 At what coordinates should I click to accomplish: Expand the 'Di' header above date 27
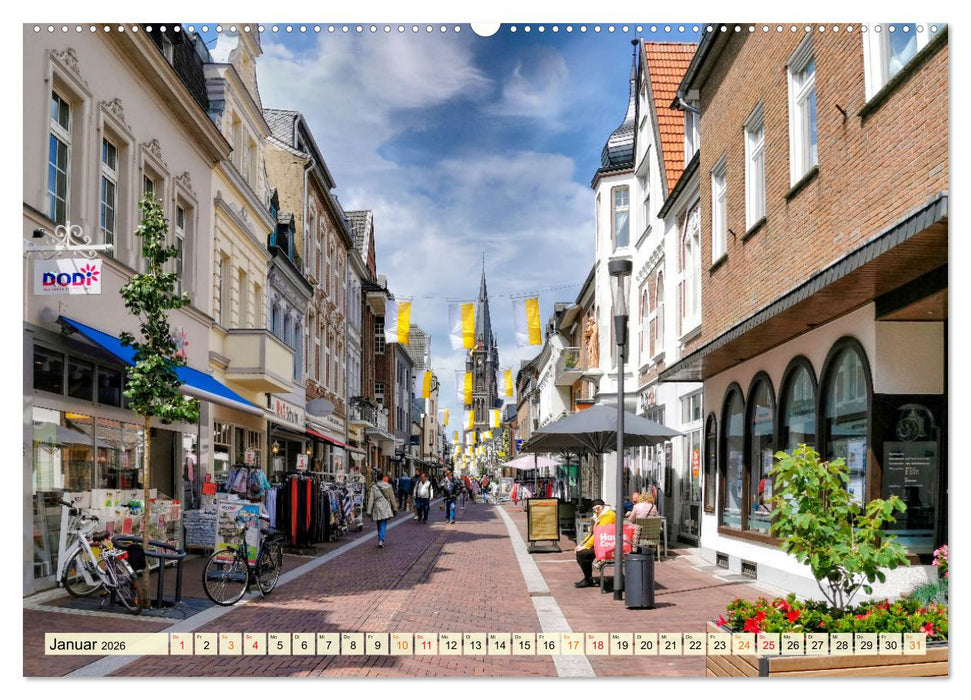pyautogui.click(x=810, y=637)
